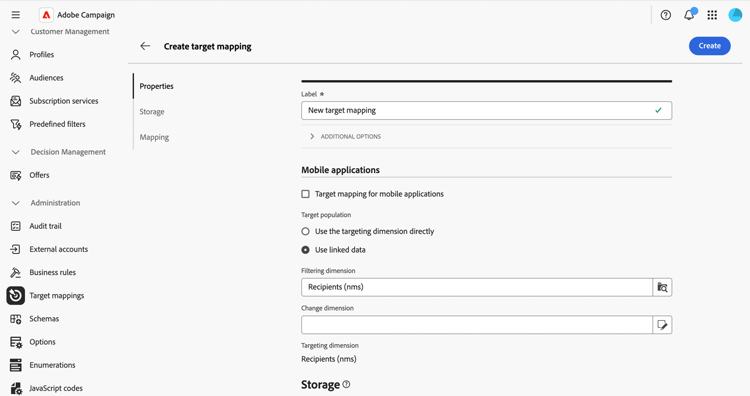Screen dimensions: 750x396
Task: Open Target mappings in the sidebar
Action: [x=56, y=296]
